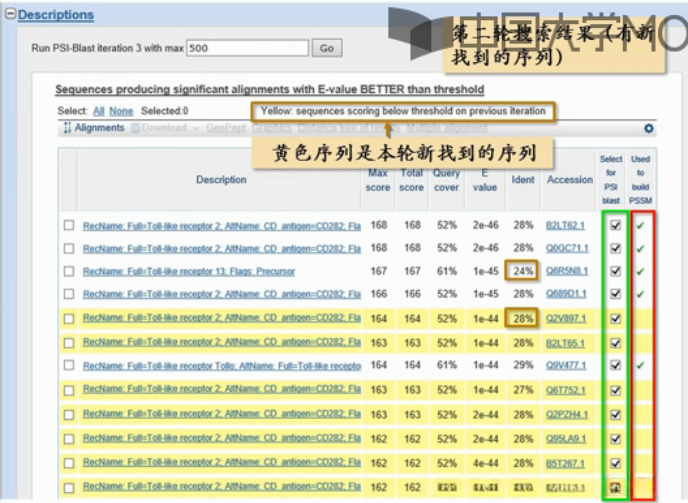
Task: Open the Descriptions heading link
Action: click(56, 14)
